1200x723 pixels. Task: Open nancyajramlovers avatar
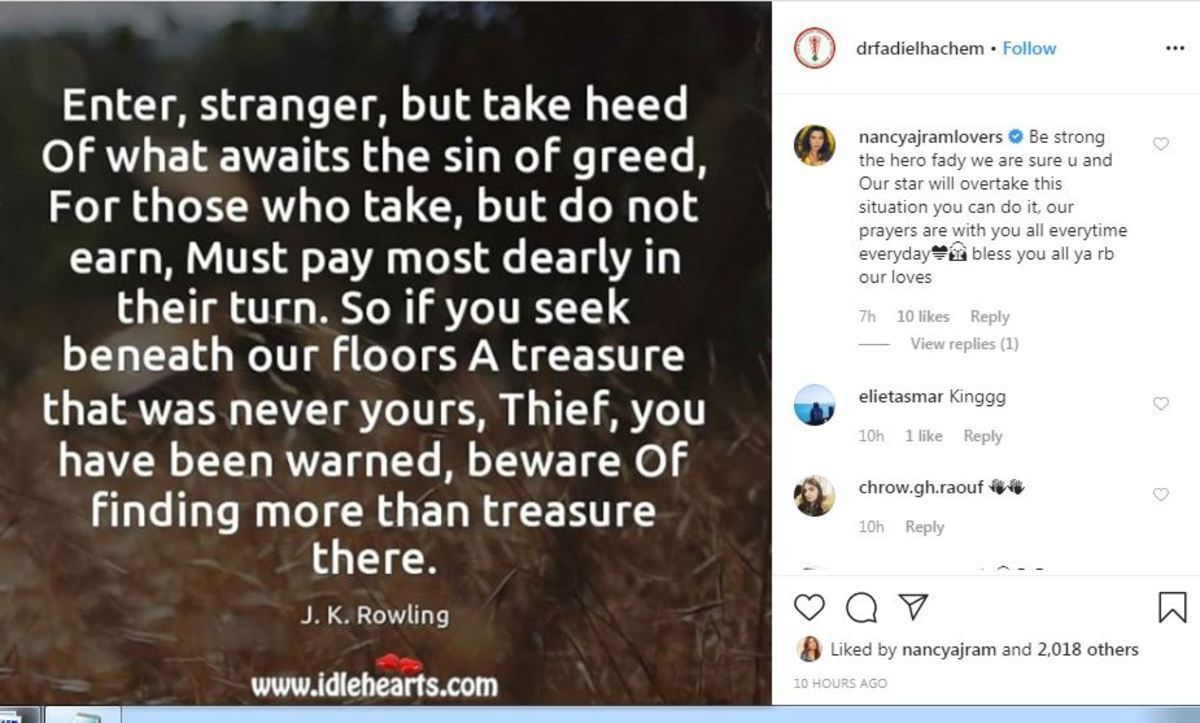click(815, 145)
